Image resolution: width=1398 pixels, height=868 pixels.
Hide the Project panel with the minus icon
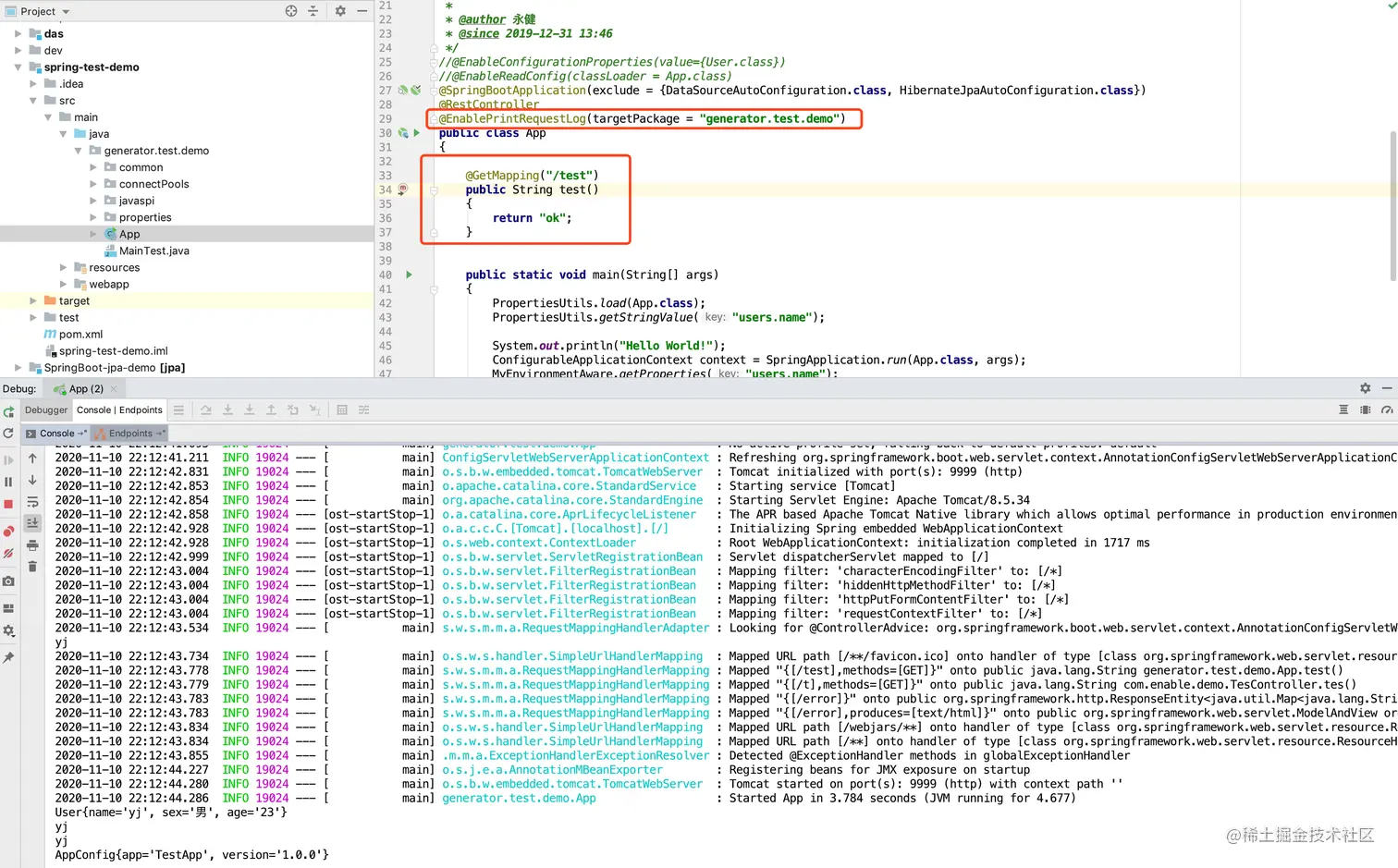[362, 11]
